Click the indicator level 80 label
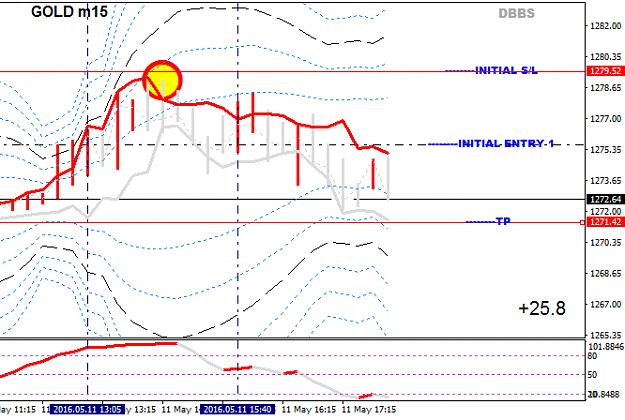 [592, 356]
